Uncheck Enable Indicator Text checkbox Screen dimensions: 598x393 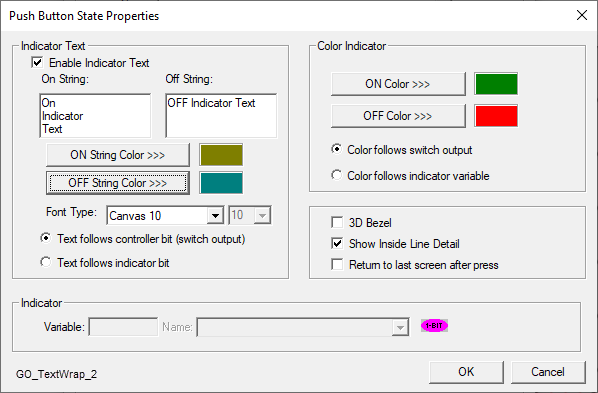point(37,62)
